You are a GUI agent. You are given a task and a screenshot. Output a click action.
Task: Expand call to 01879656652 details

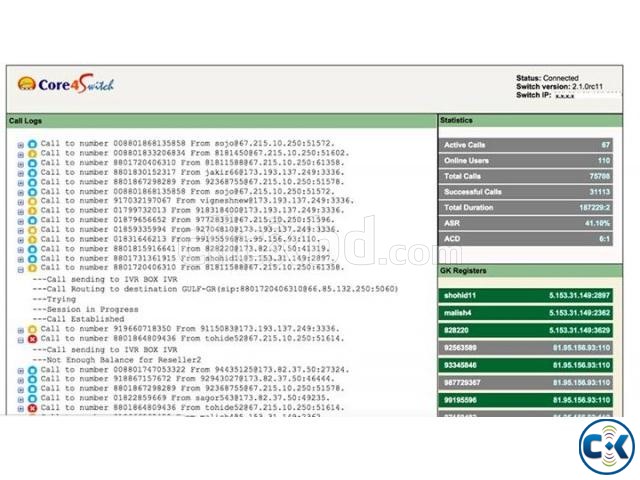pos(20,221)
